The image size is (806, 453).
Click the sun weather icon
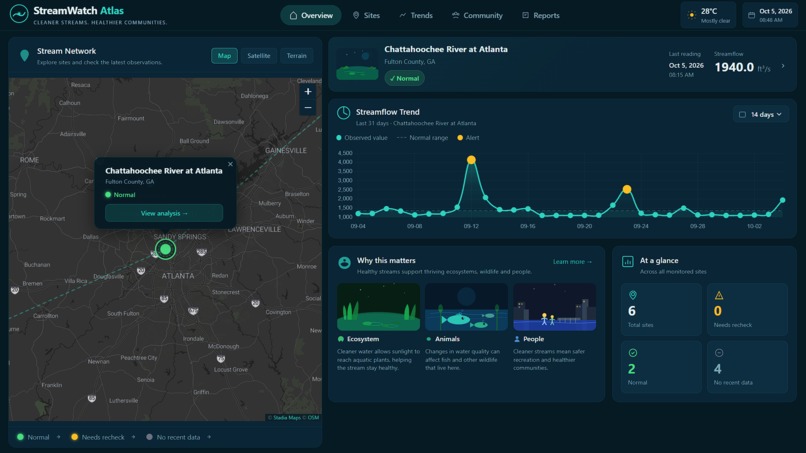(692, 15)
